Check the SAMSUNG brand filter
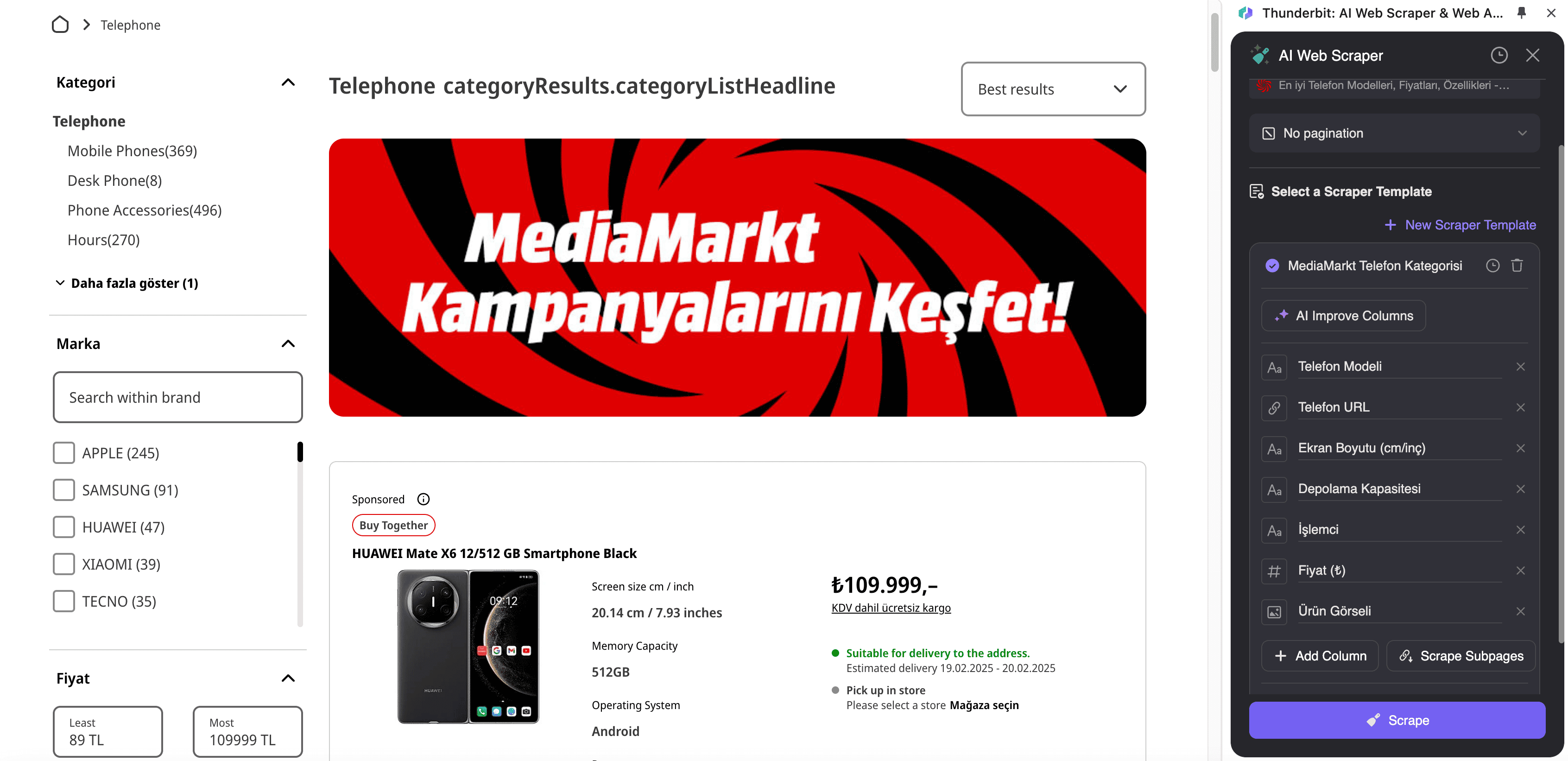The height and width of the screenshot is (761, 1568). click(x=63, y=490)
